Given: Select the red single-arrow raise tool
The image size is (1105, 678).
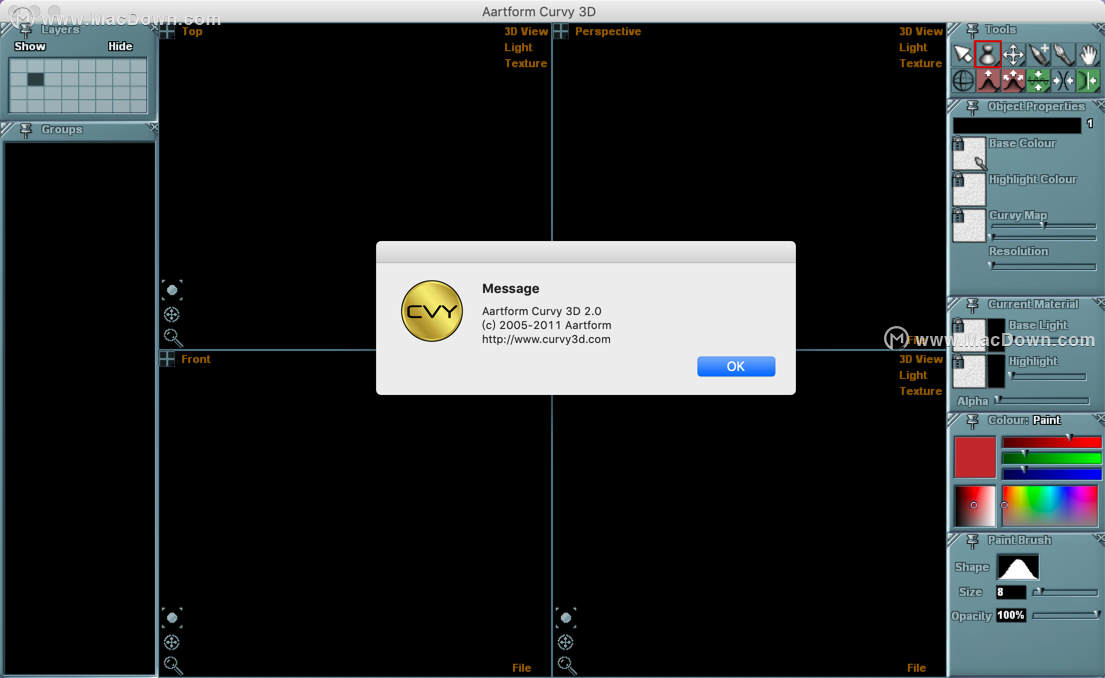Looking at the screenshot, I should 988,80.
